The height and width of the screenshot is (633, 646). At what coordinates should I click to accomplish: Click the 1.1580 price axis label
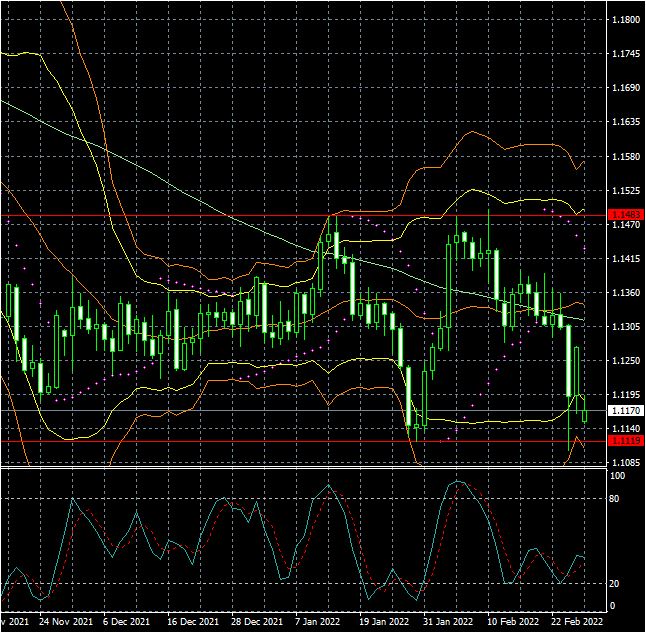(x=626, y=157)
